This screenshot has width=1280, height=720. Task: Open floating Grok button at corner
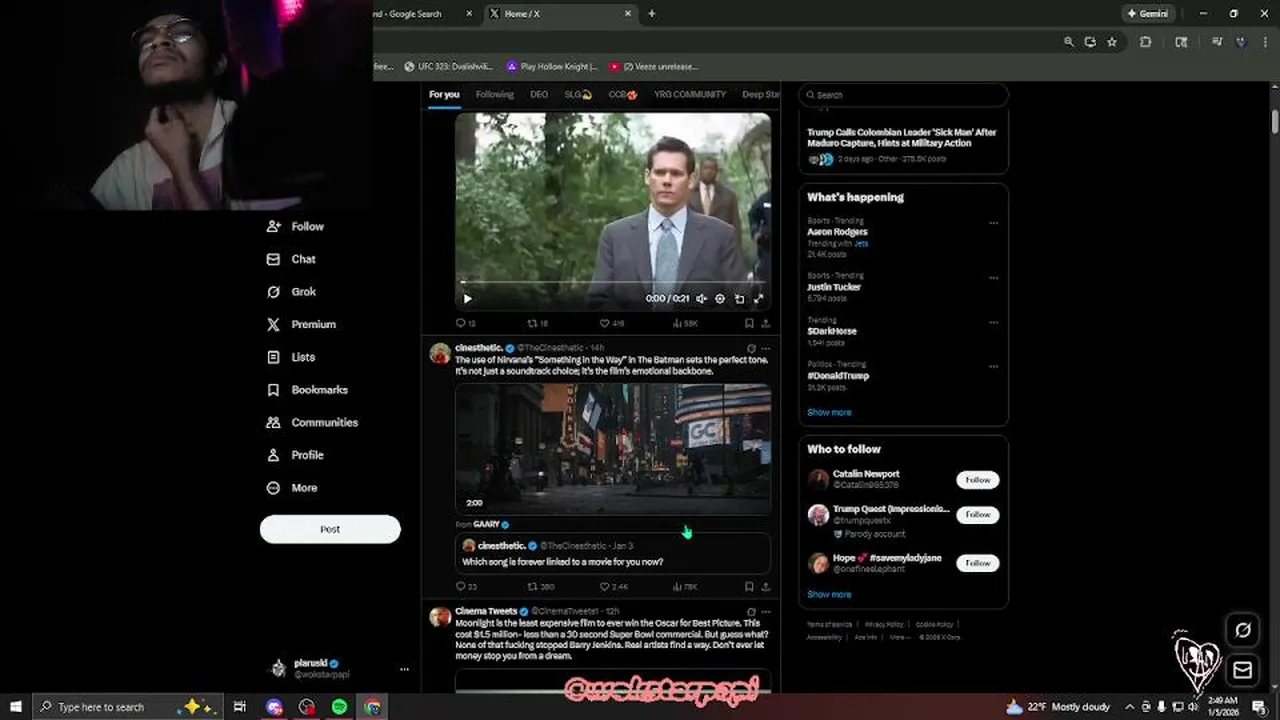point(1243,630)
